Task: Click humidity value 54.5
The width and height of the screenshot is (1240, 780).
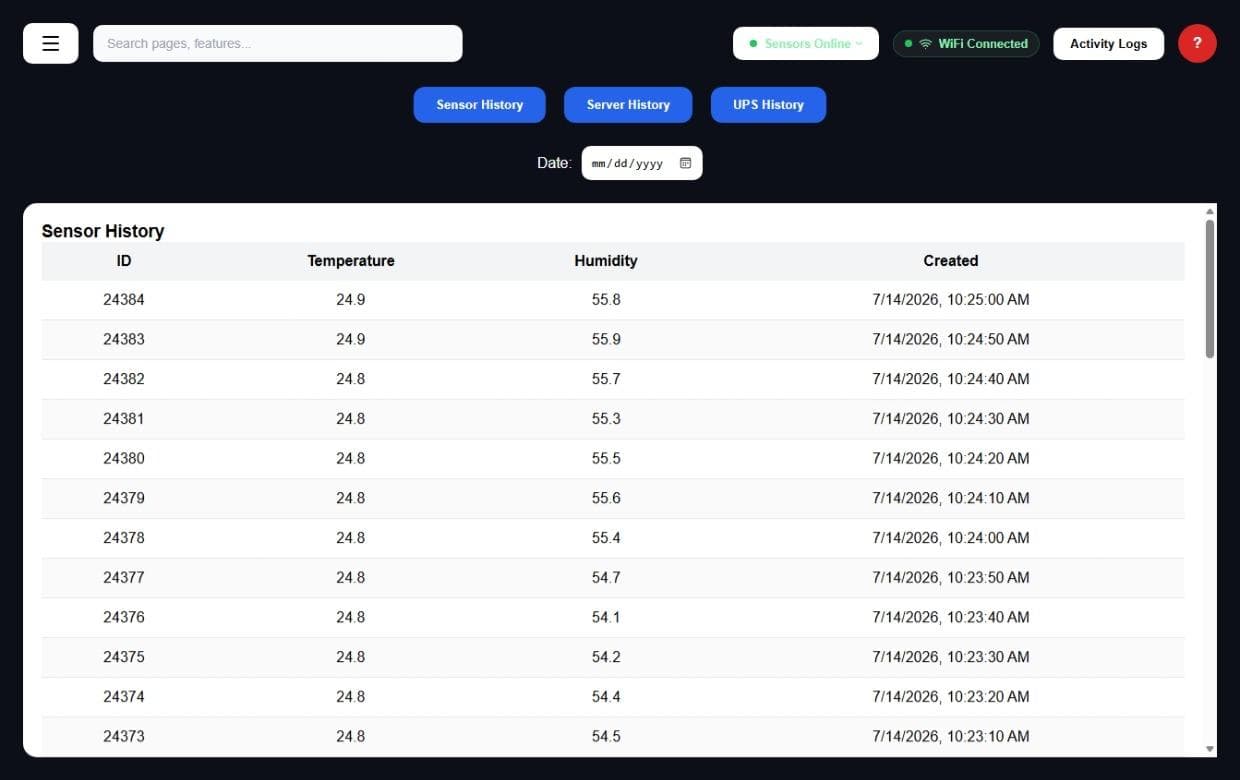Action: pyautogui.click(x=606, y=736)
